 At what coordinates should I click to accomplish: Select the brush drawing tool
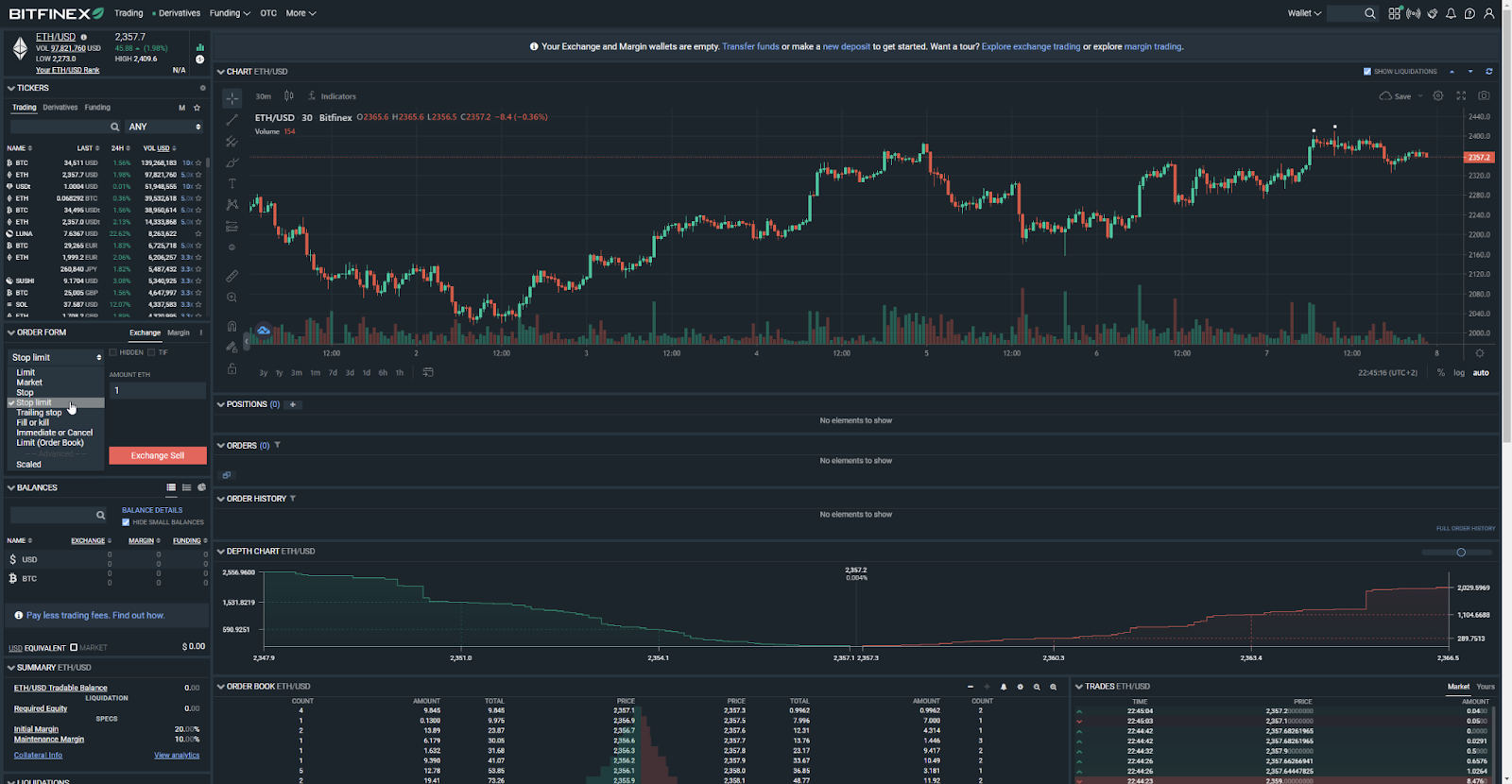tap(232, 162)
